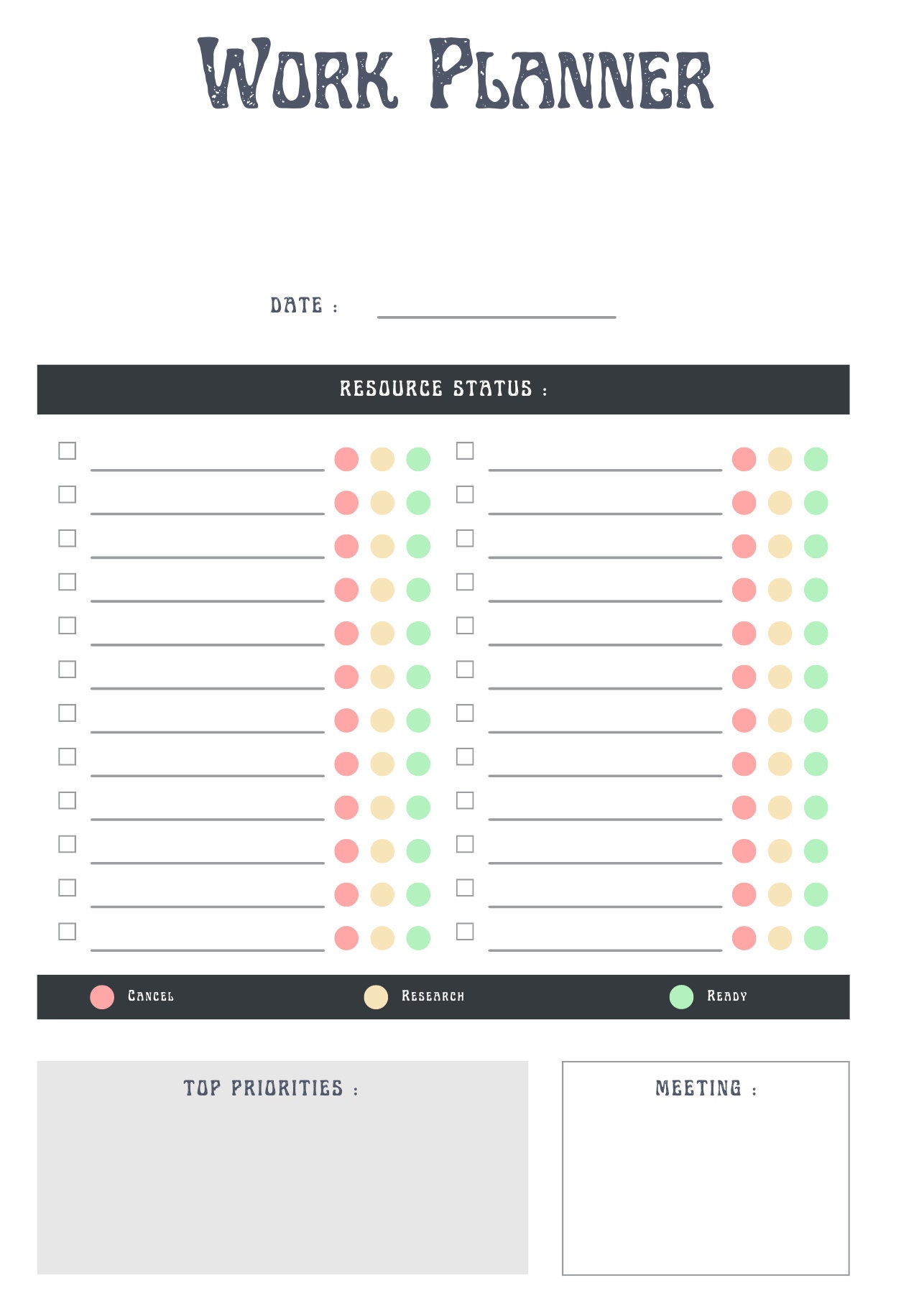This screenshot has height=1316, width=919.
Task: Click the Cancel legend red circle
Action: coord(102,997)
